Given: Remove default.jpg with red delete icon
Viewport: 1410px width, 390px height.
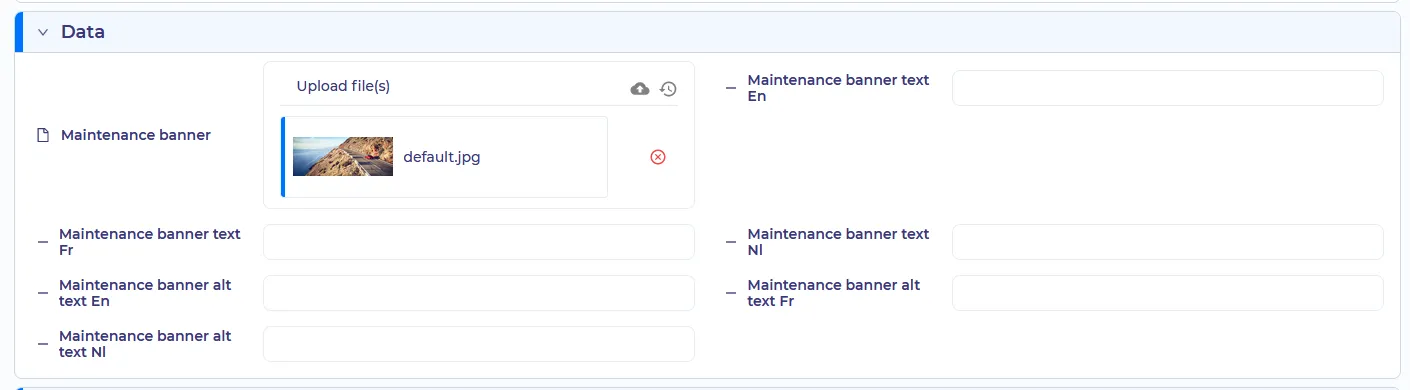Looking at the screenshot, I should tap(658, 157).
